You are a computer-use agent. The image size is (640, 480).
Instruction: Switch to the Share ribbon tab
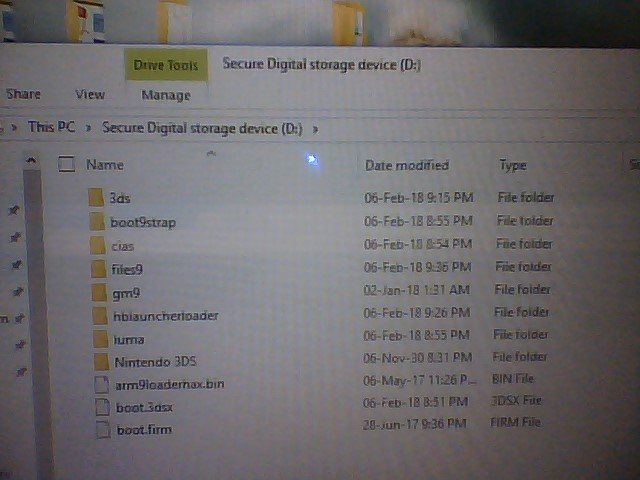coord(23,94)
